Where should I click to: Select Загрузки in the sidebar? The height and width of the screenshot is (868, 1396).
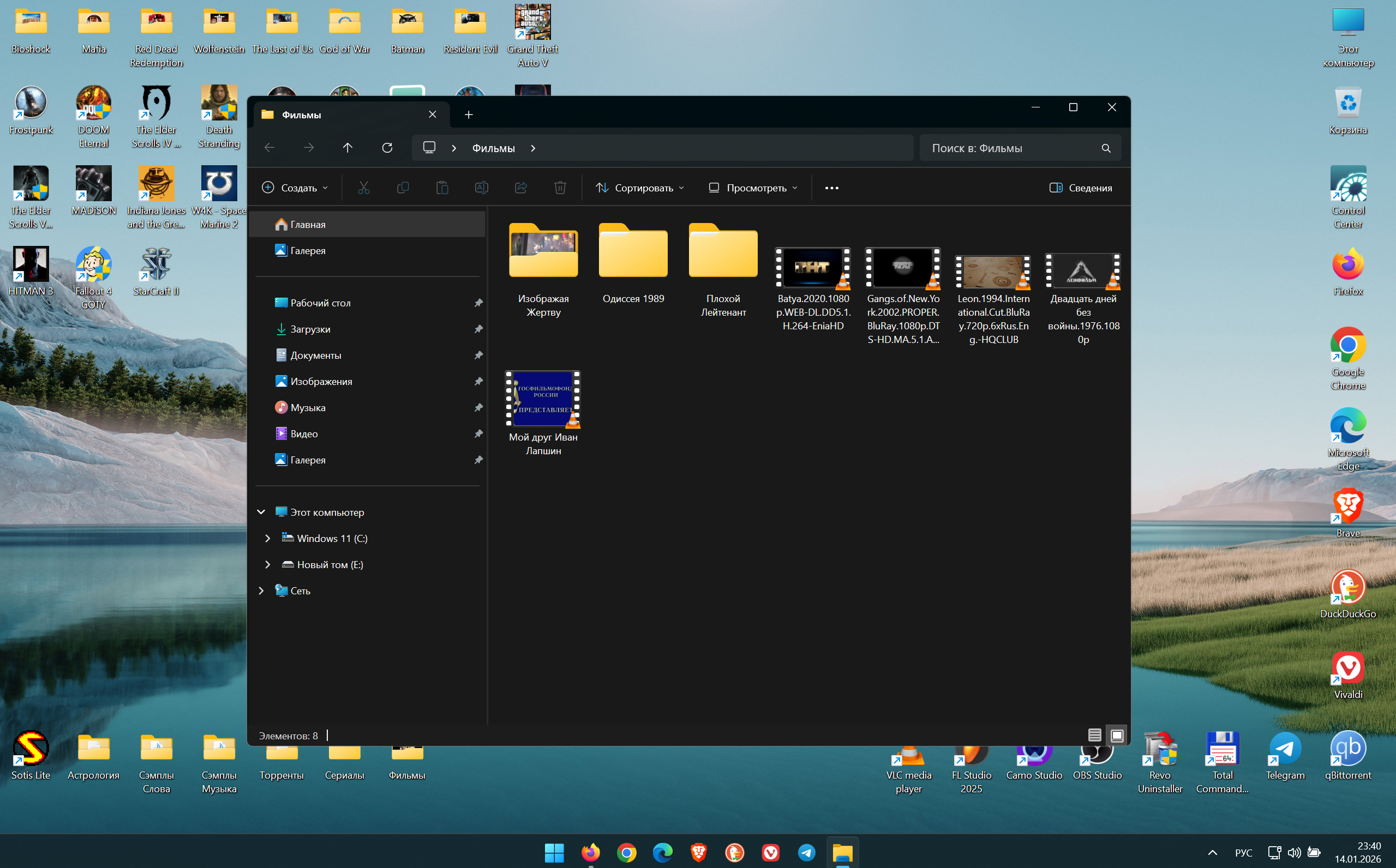pos(310,329)
